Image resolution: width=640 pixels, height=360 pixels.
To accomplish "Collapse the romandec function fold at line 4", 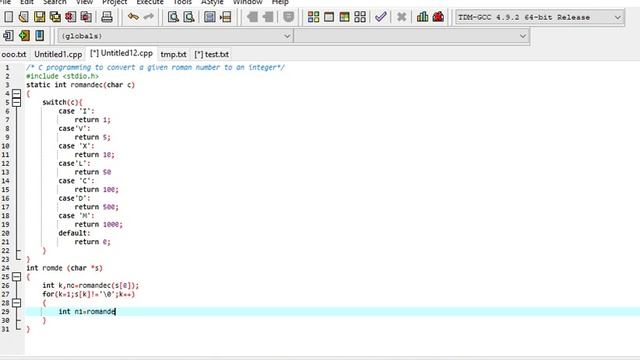I will pos(16,93).
